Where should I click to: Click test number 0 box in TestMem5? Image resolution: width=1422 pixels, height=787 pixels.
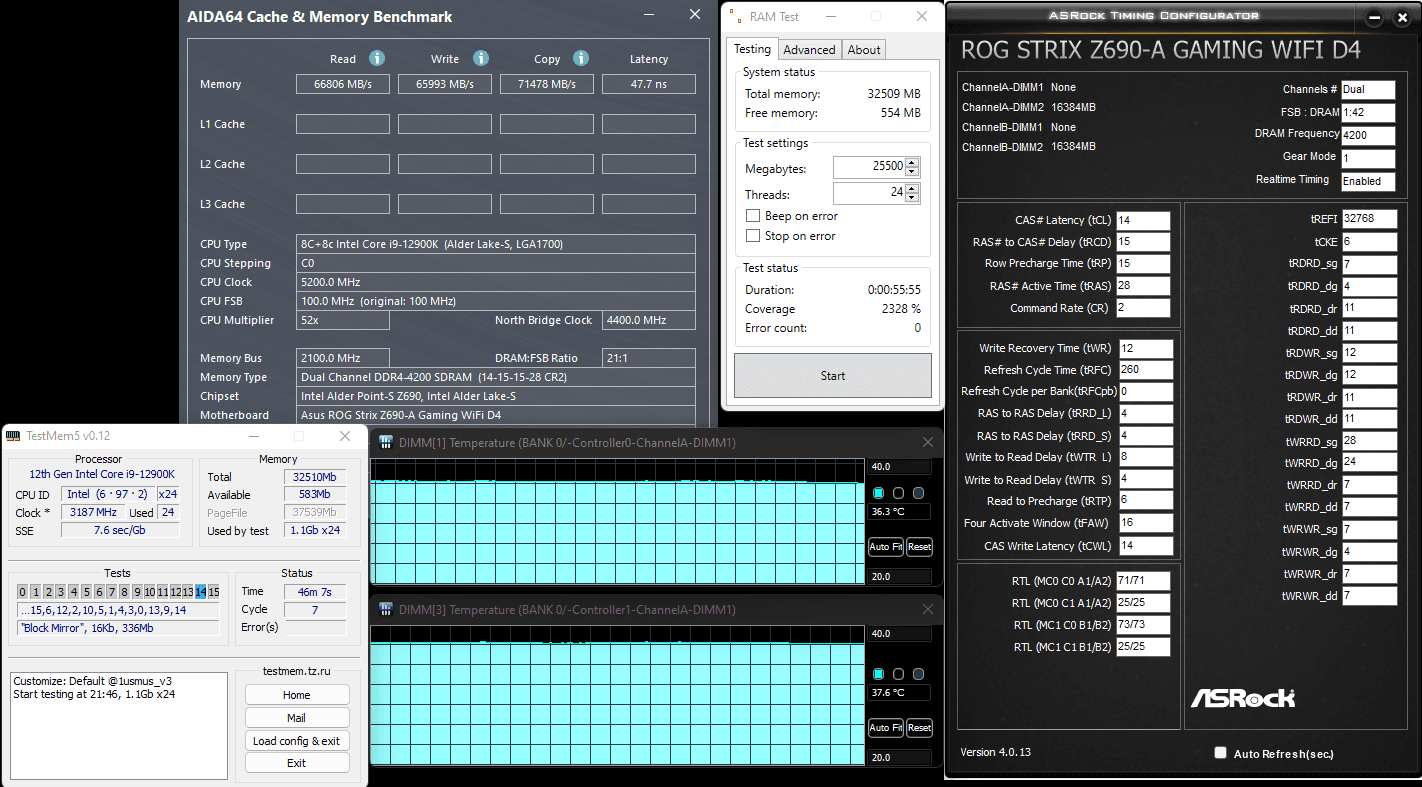tap(22, 592)
